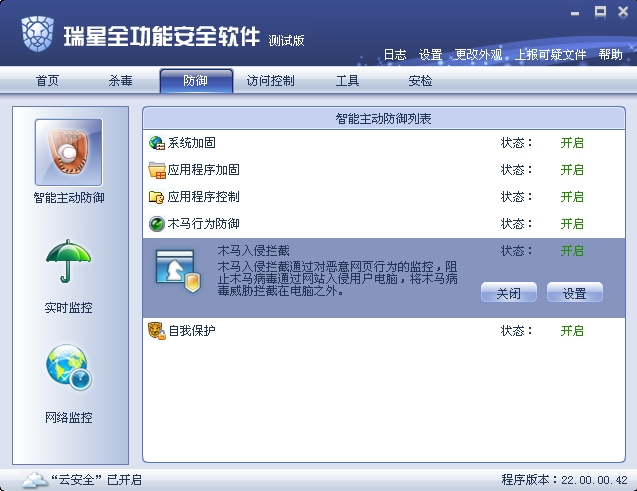This screenshot has width=637, height=491.
Task: Click the cloud security icon in status bar
Action: 35,480
